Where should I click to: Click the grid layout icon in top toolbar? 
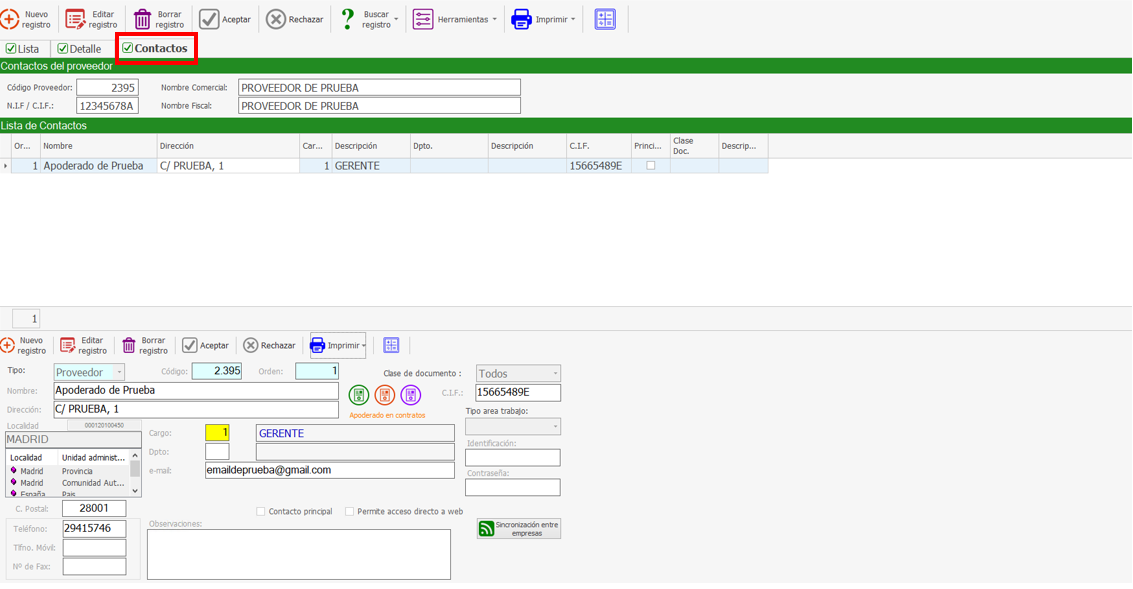coord(605,19)
